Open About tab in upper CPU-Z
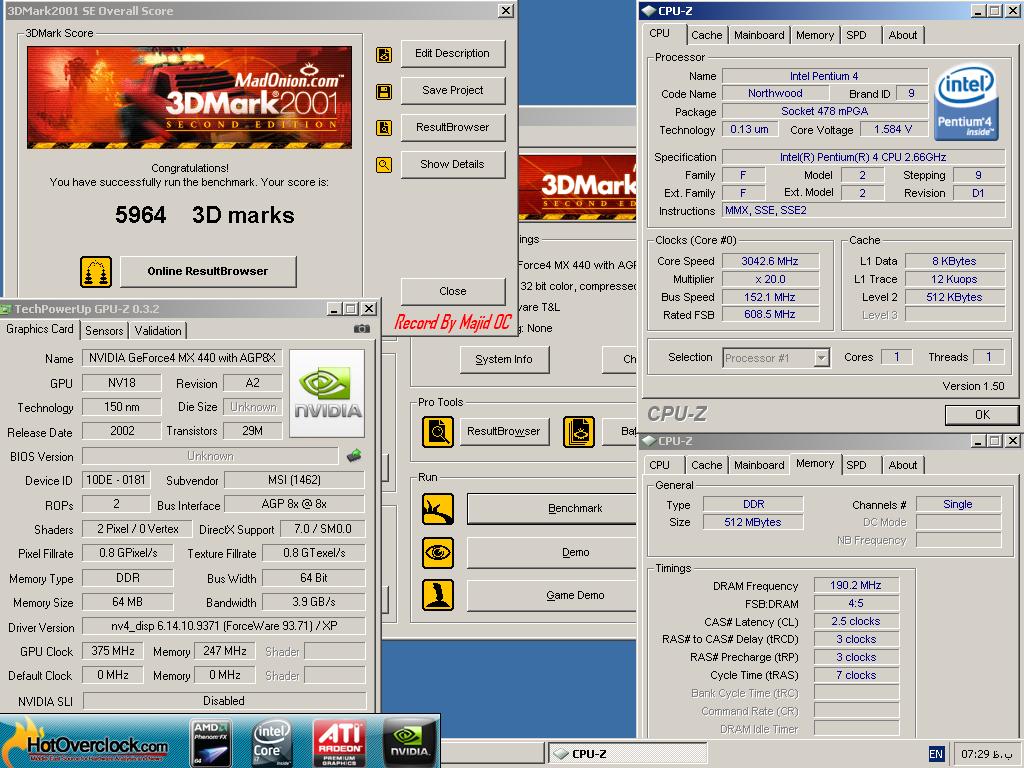1024x768 pixels. pos(903,35)
